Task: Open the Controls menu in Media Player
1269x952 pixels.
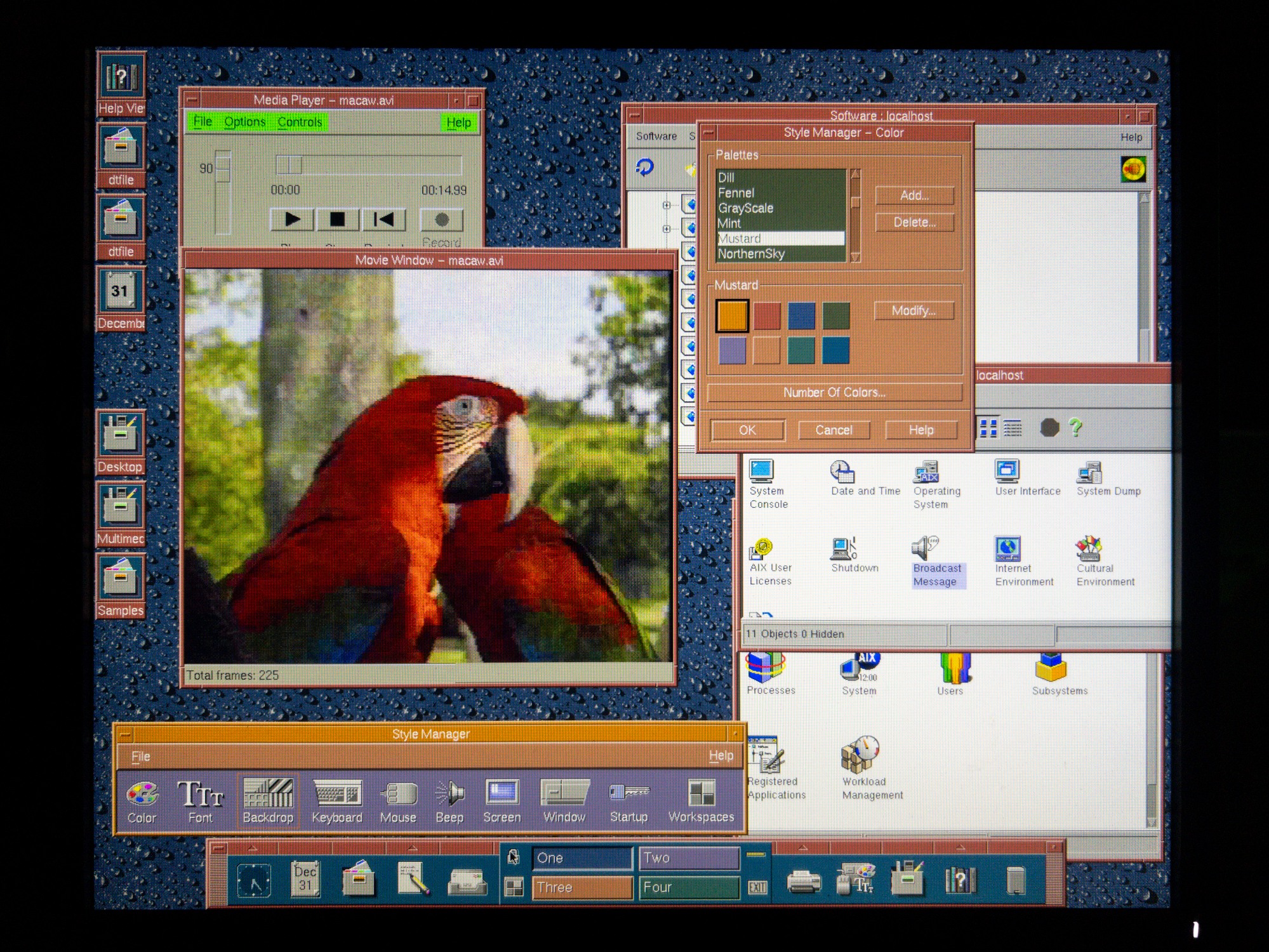Action: click(300, 122)
